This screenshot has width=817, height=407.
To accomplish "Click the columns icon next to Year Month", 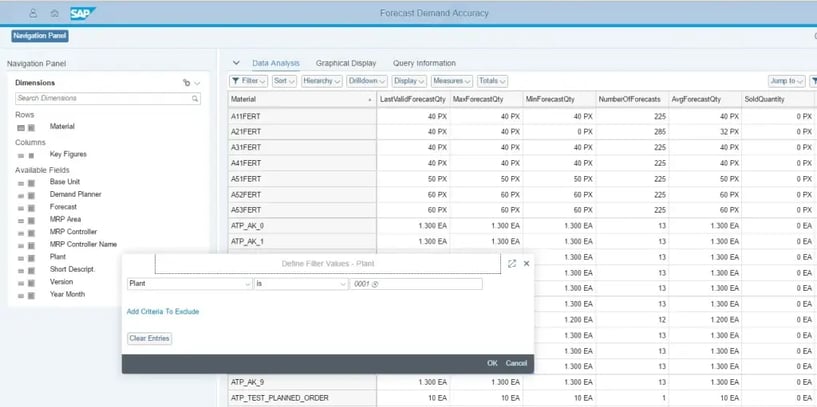I will tap(31, 295).
